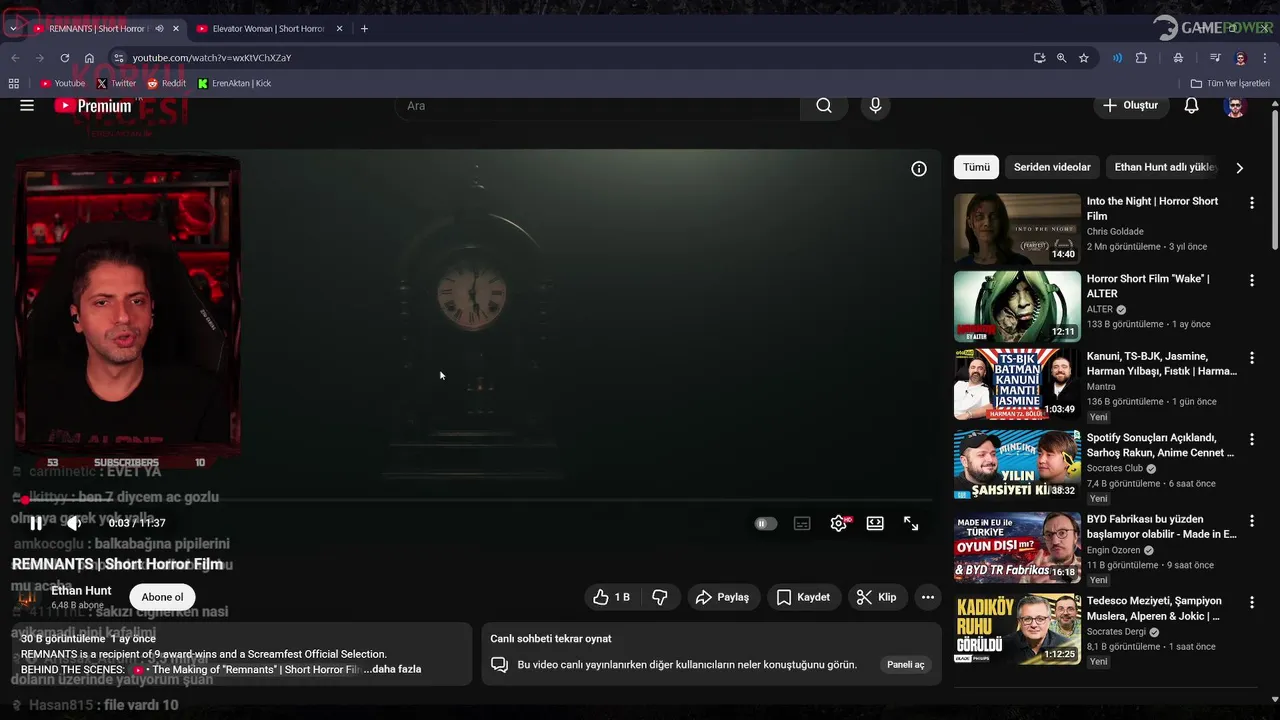Open the notifications bell
The width and height of the screenshot is (1280, 720).
1191,105
